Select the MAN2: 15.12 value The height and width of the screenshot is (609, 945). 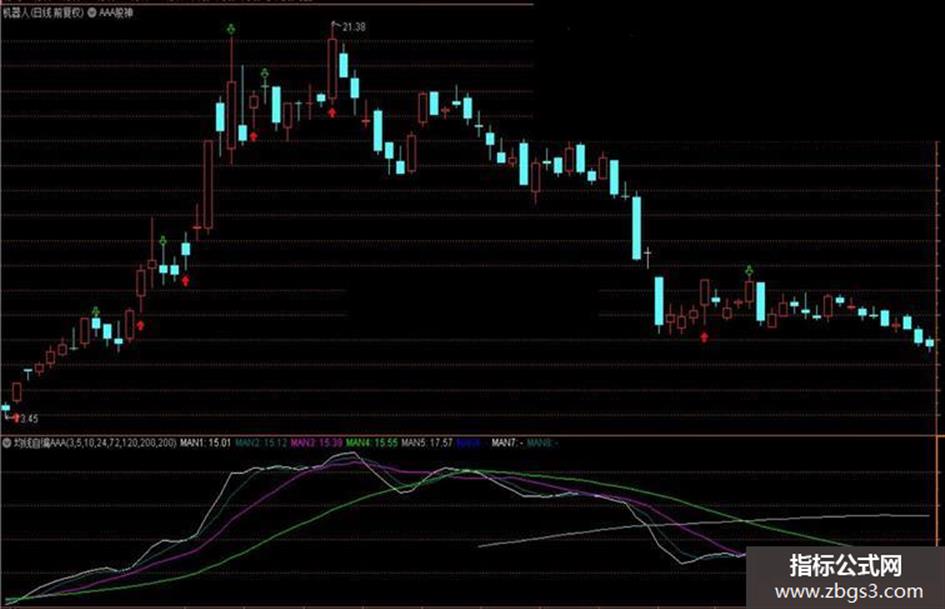[x=261, y=443]
